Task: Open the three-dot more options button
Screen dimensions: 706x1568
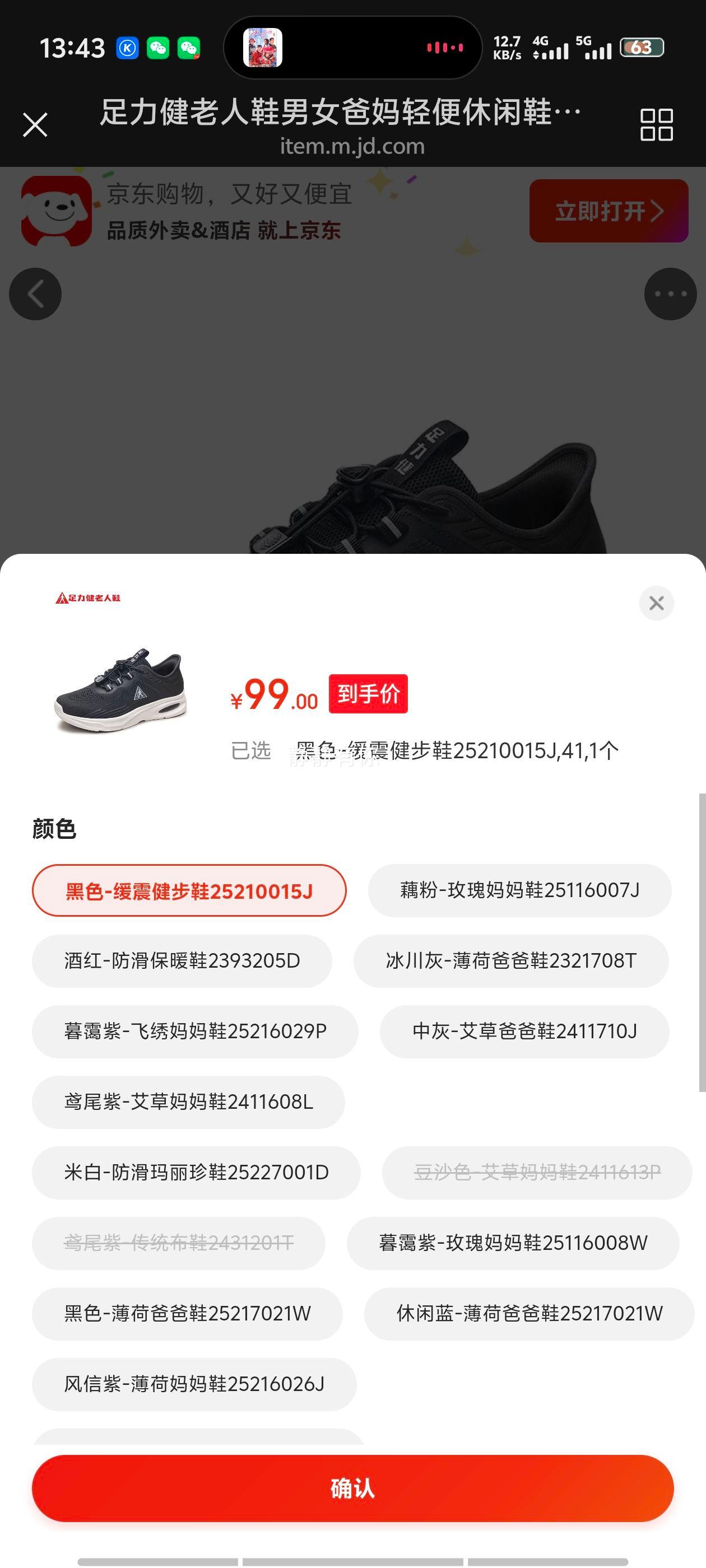Action: pyautogui.click(x=670, y=294)
